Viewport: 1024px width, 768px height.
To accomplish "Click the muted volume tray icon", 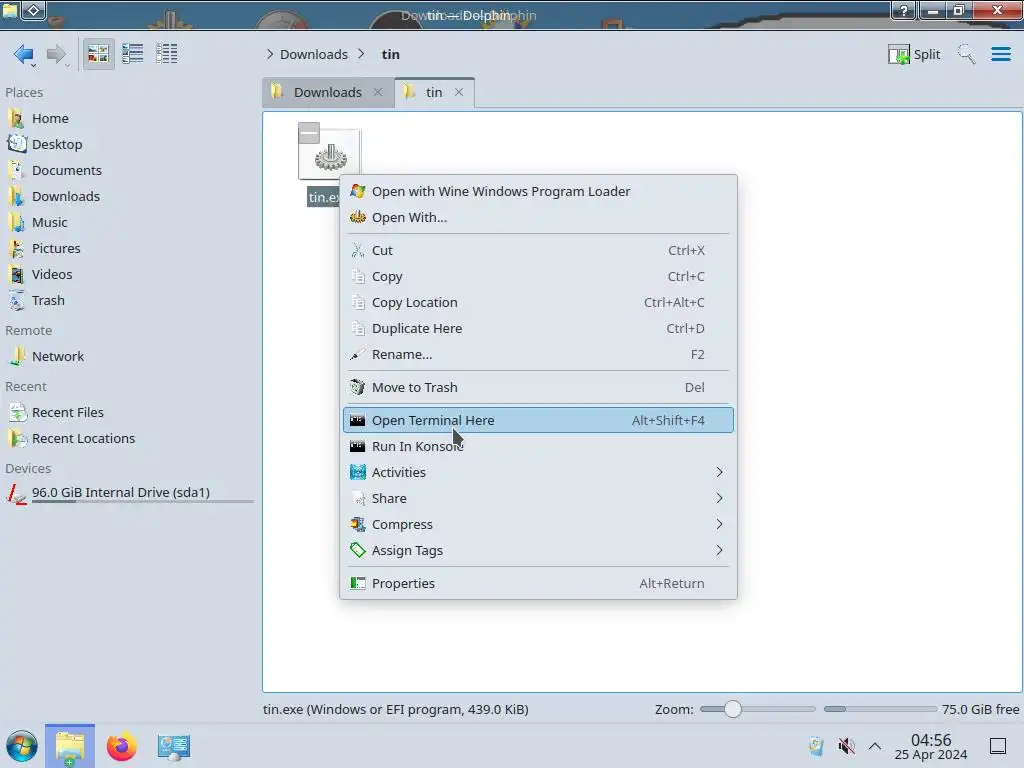I will [x=846, y=746].
